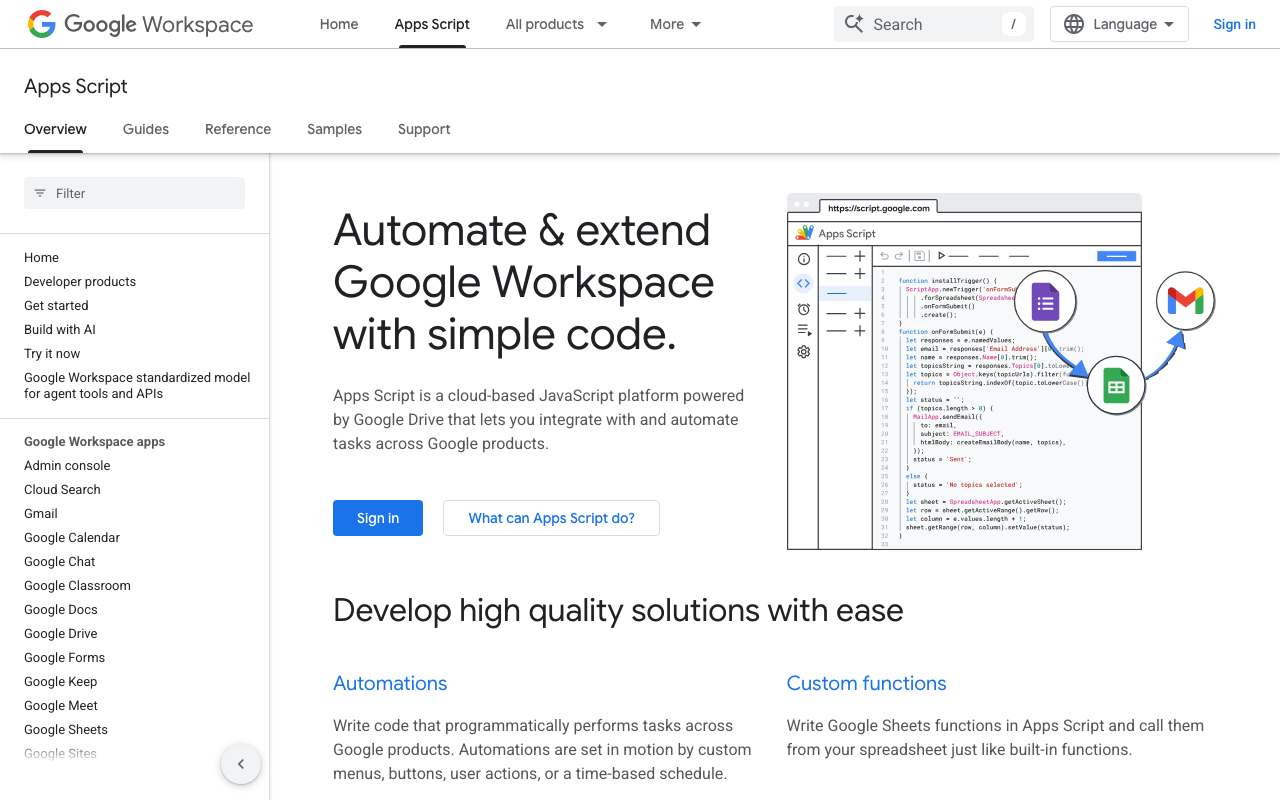Click the Apps Script logo in illustration
This screenshot has height=800, width=1280.
(x=805, y=233)
